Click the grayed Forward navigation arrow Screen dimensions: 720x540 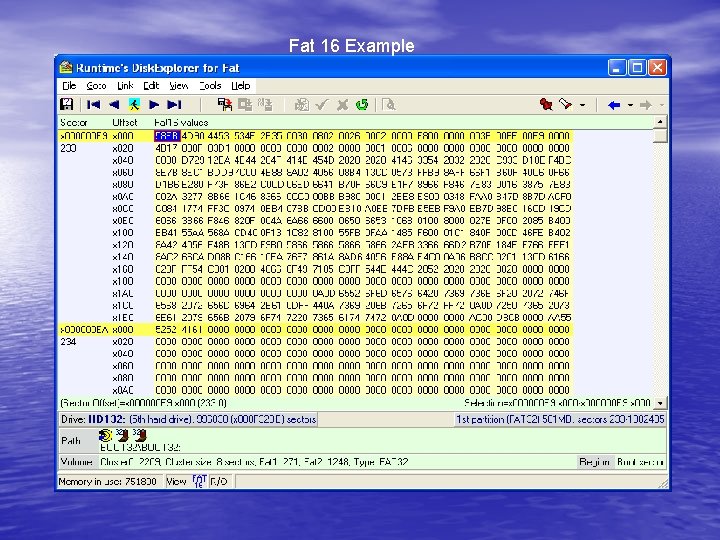click(x=646, y=105)
